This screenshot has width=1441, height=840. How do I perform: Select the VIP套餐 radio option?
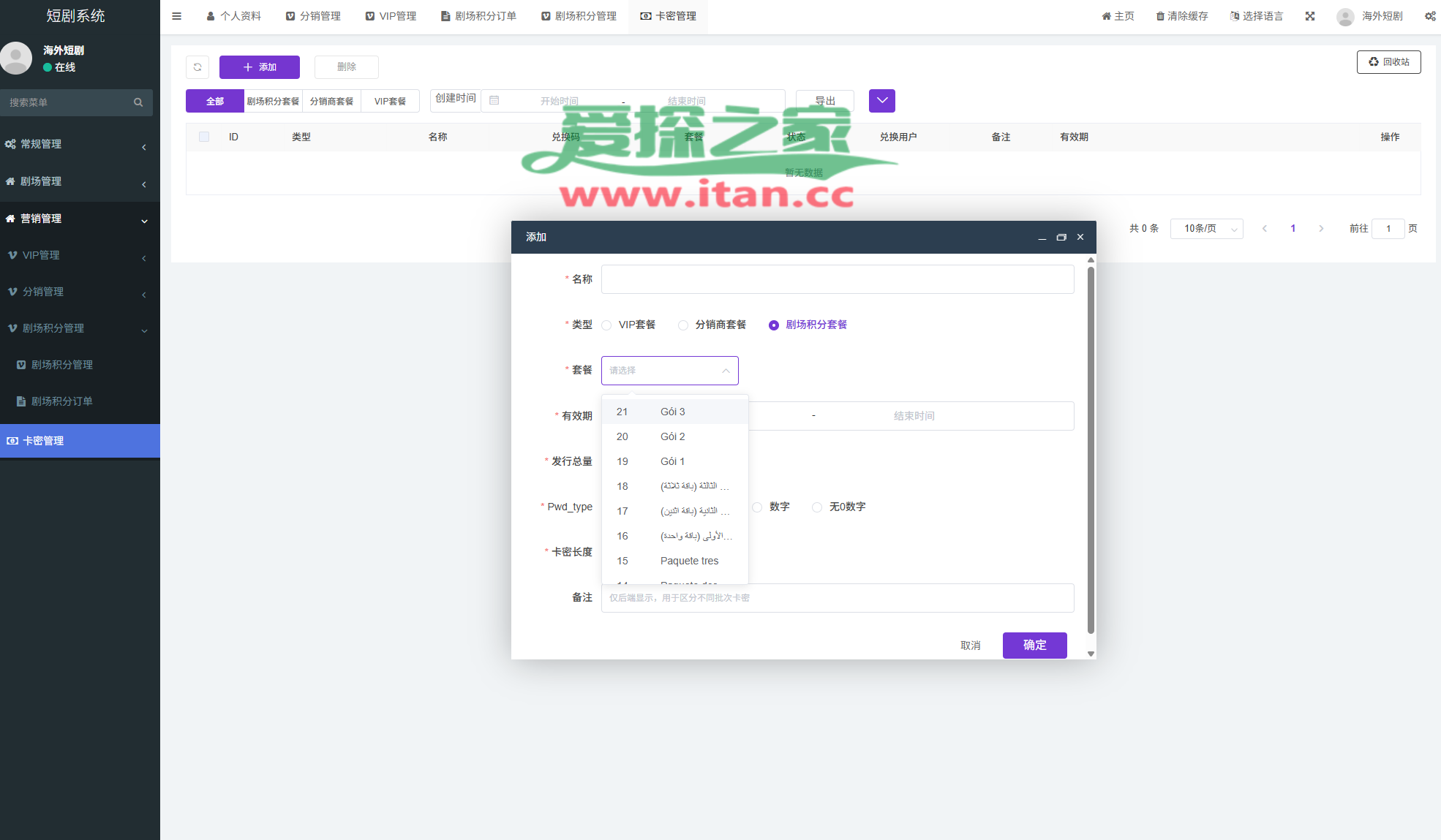pyautogui.click(x=607, y=325)
